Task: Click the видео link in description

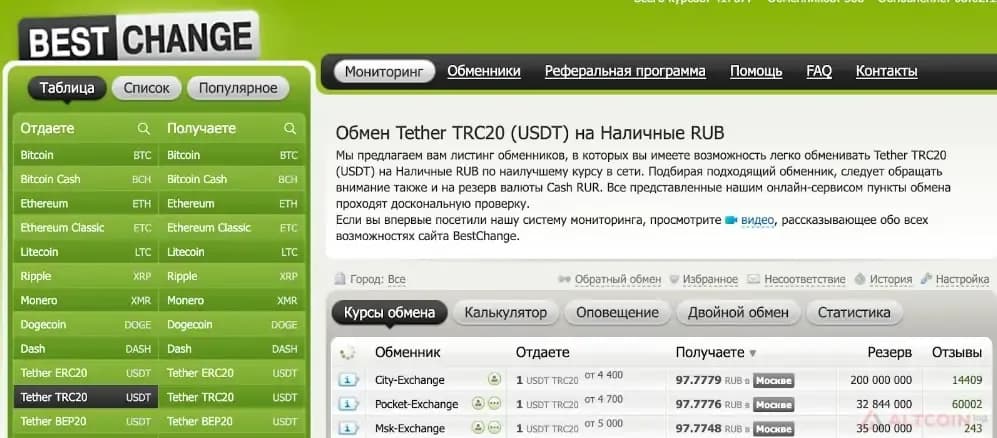Action: click(757, 220)
